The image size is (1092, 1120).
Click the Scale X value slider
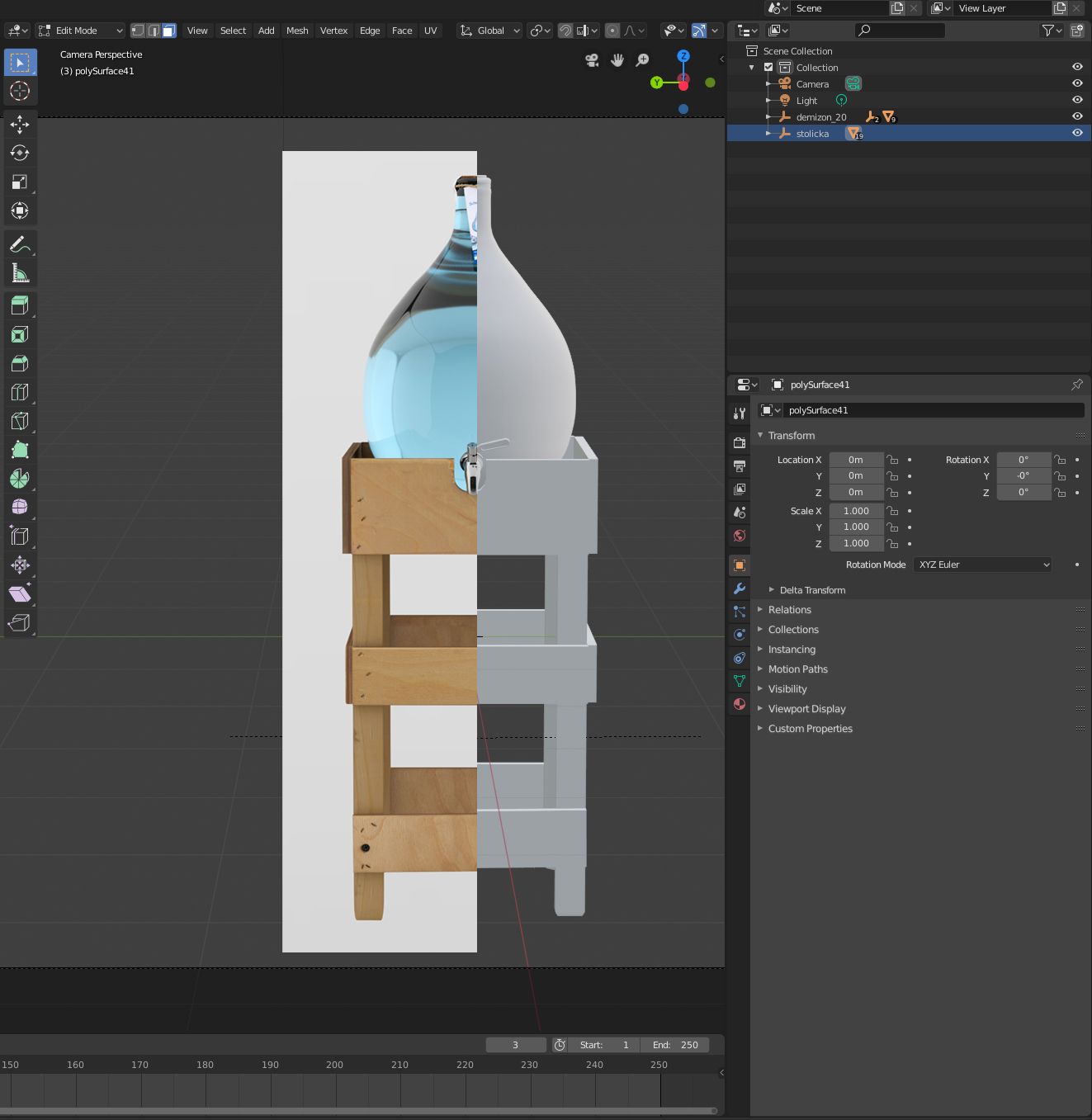coord(855,510)
